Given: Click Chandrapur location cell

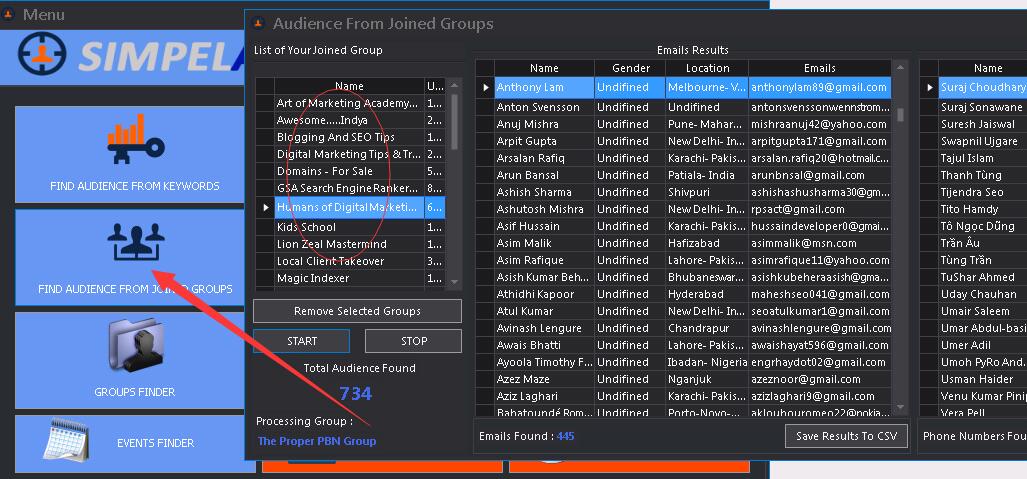Looking at the screenshot, I should [x=707, y=328].
